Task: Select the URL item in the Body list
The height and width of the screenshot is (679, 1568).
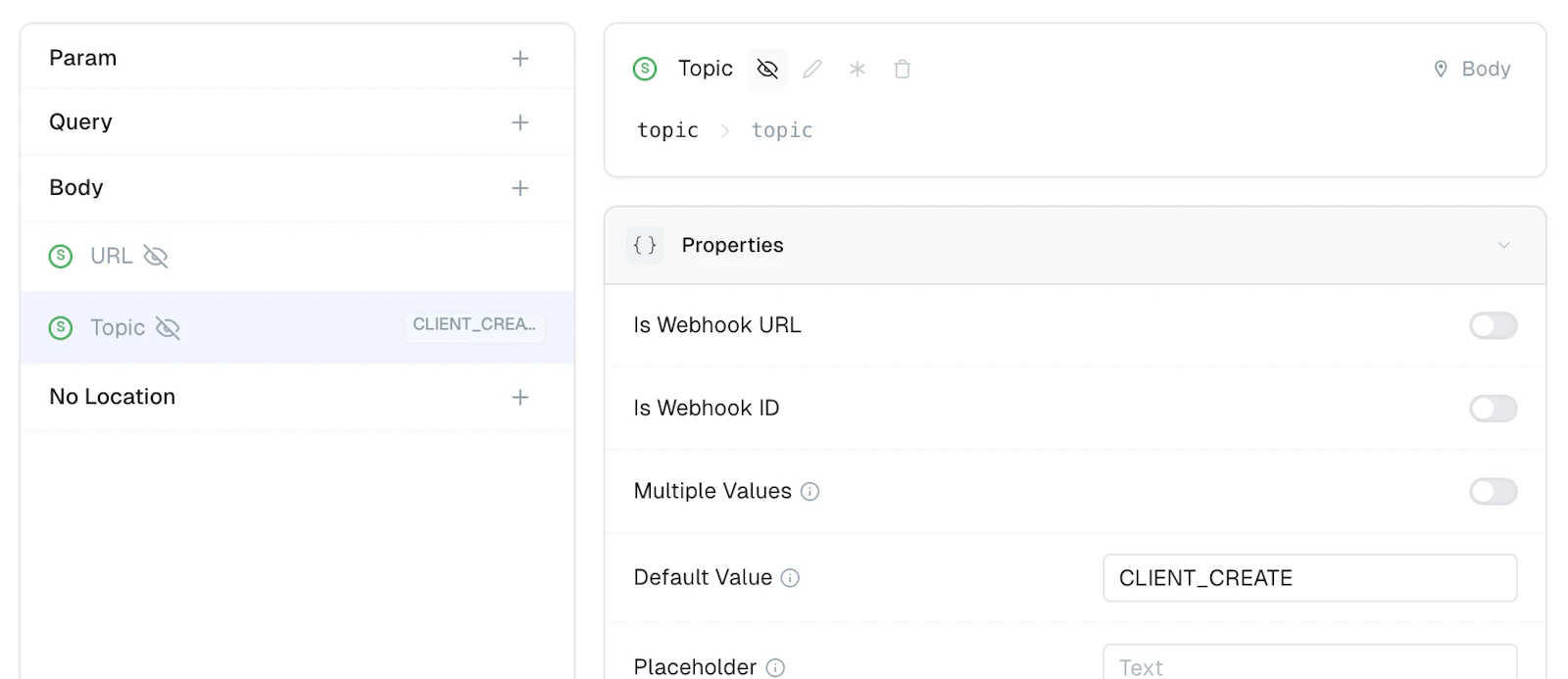Action: 297,257
